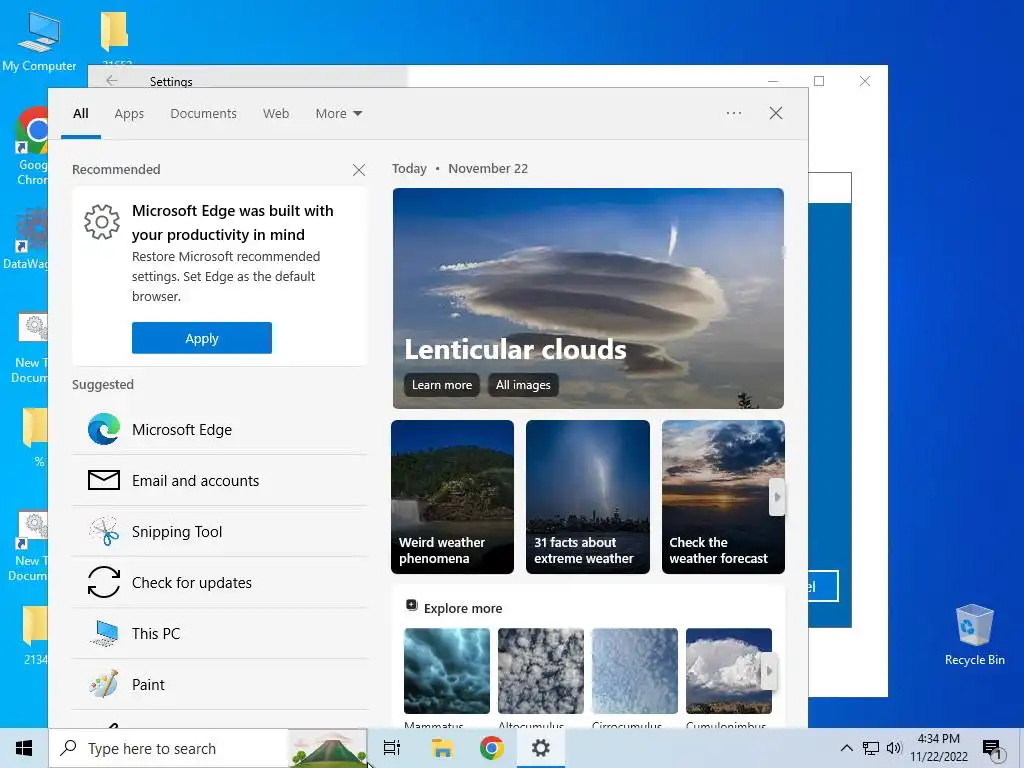Close the search panel
The image size is (1024, 768).
pos(776,113)
